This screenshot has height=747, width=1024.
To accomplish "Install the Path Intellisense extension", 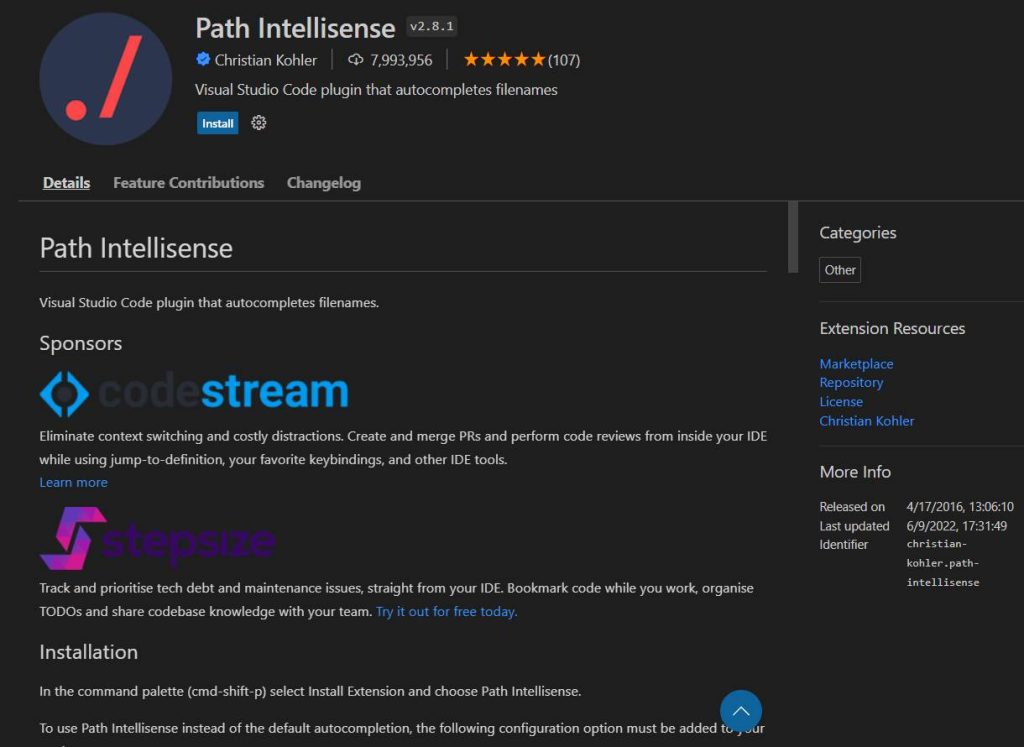I will pyautogui.click(x=217, y=123).
